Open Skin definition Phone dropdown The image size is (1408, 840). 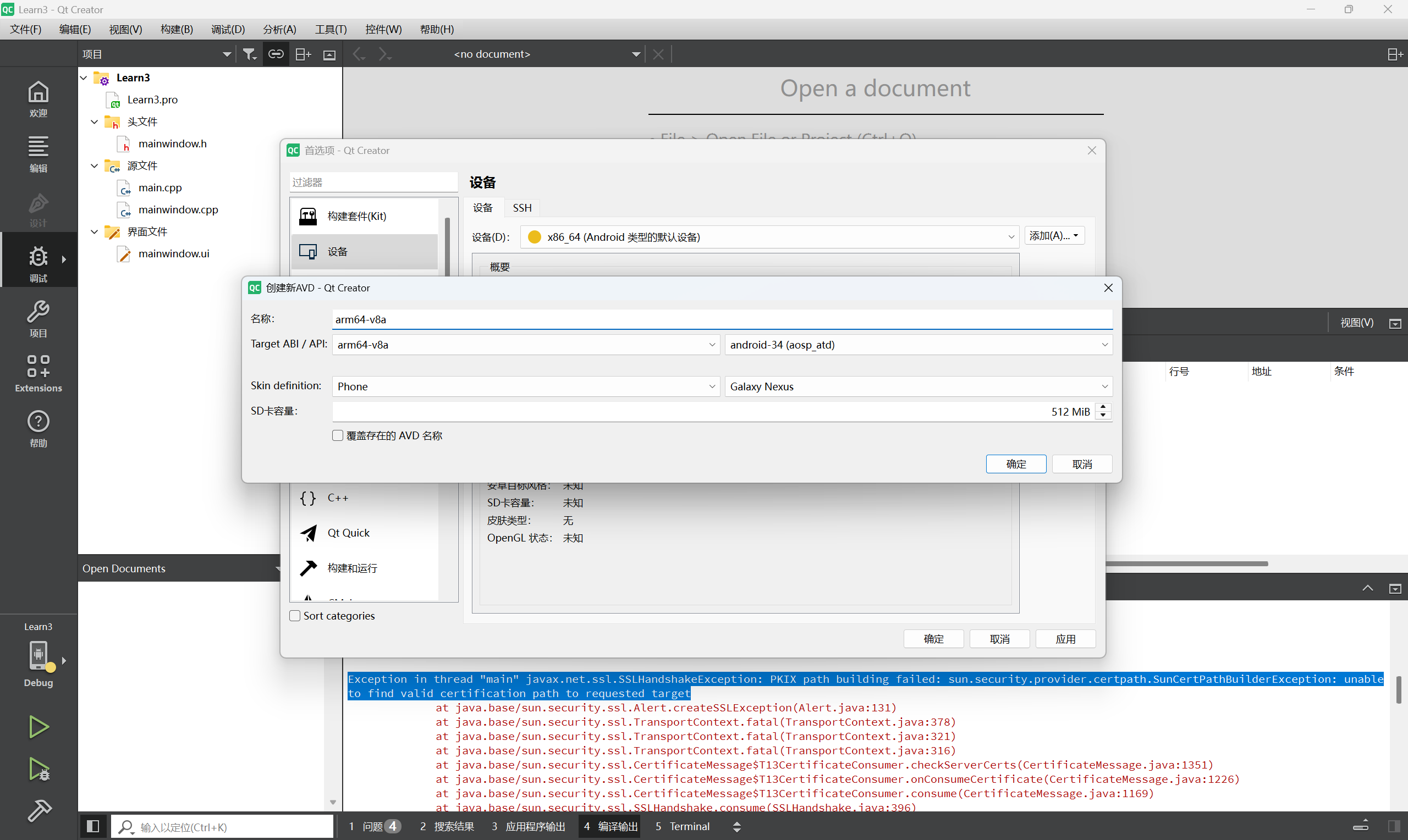click(x=526, y=386)
